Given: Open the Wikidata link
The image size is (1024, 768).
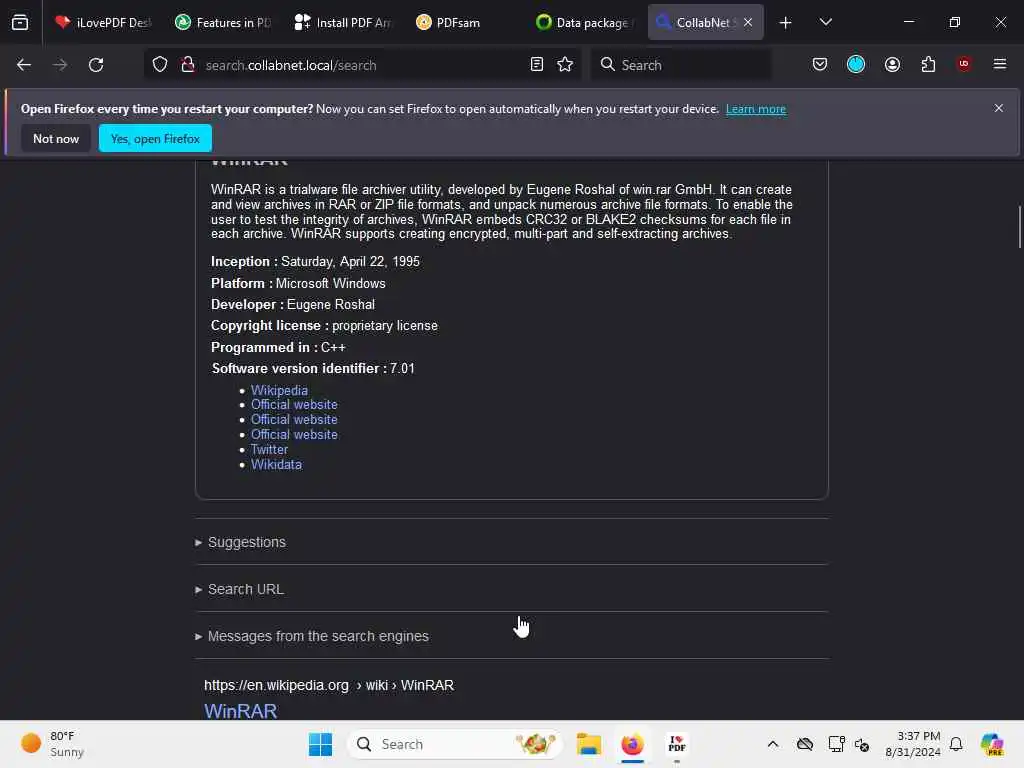Looking at the screenshot, I should 276,464.
